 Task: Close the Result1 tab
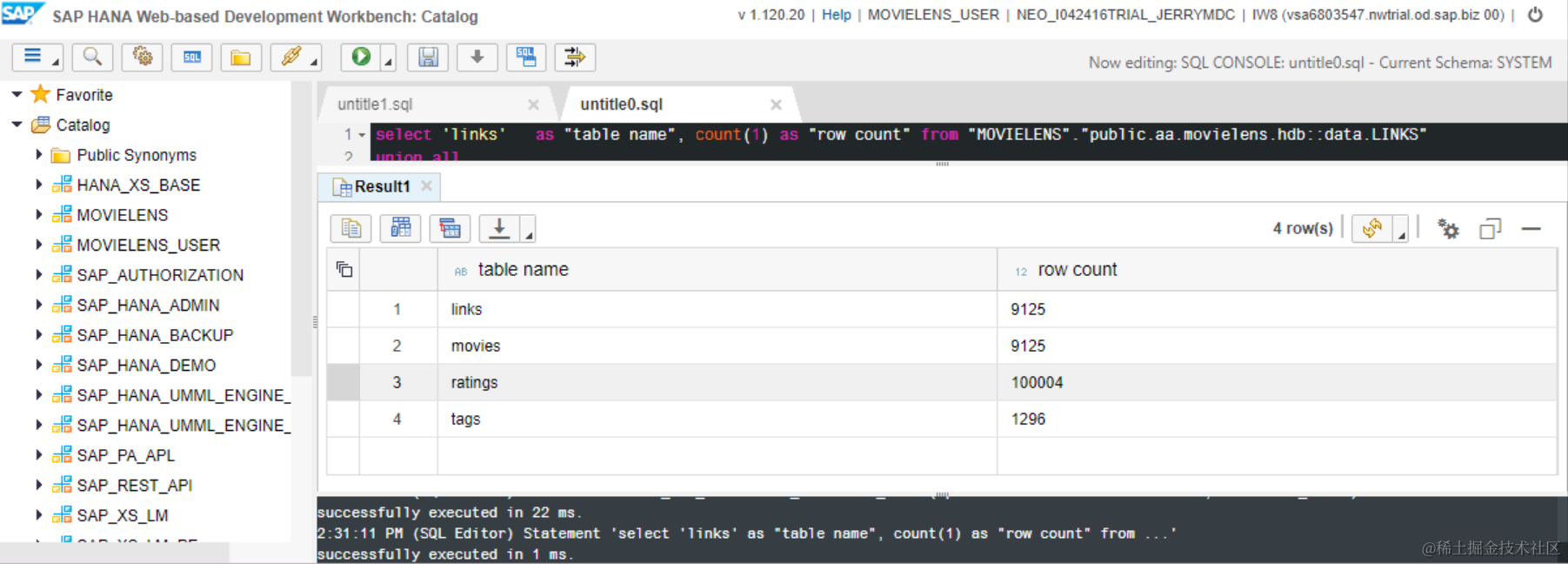(x=426, y=185)
